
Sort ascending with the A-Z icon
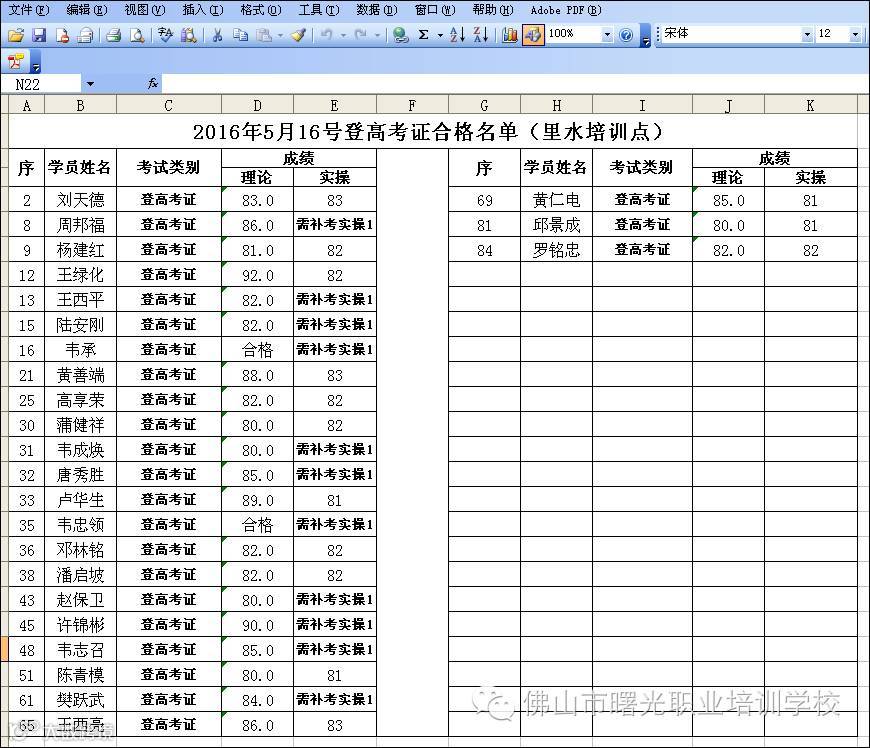coord(458,35)
